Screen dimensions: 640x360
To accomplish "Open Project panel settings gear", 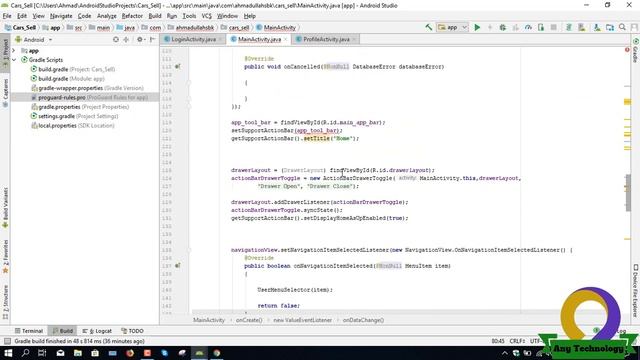I will tap(140, 40).
